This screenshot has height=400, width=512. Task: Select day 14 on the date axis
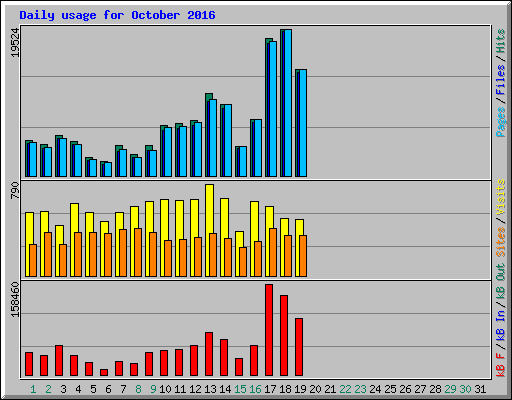pyautogui.click(x=225, y=389)
